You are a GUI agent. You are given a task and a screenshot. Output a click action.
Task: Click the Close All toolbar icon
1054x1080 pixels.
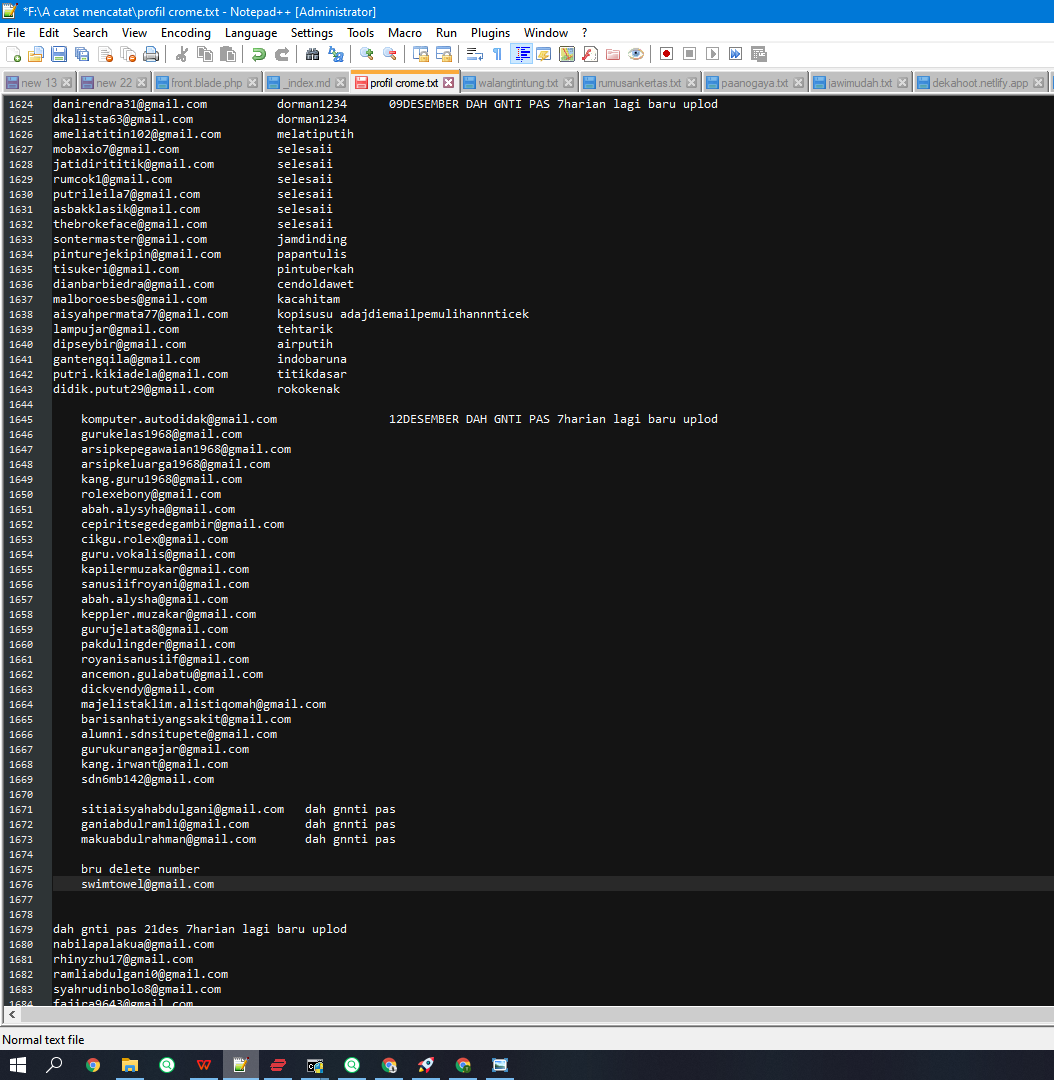(x=128, y=54)
